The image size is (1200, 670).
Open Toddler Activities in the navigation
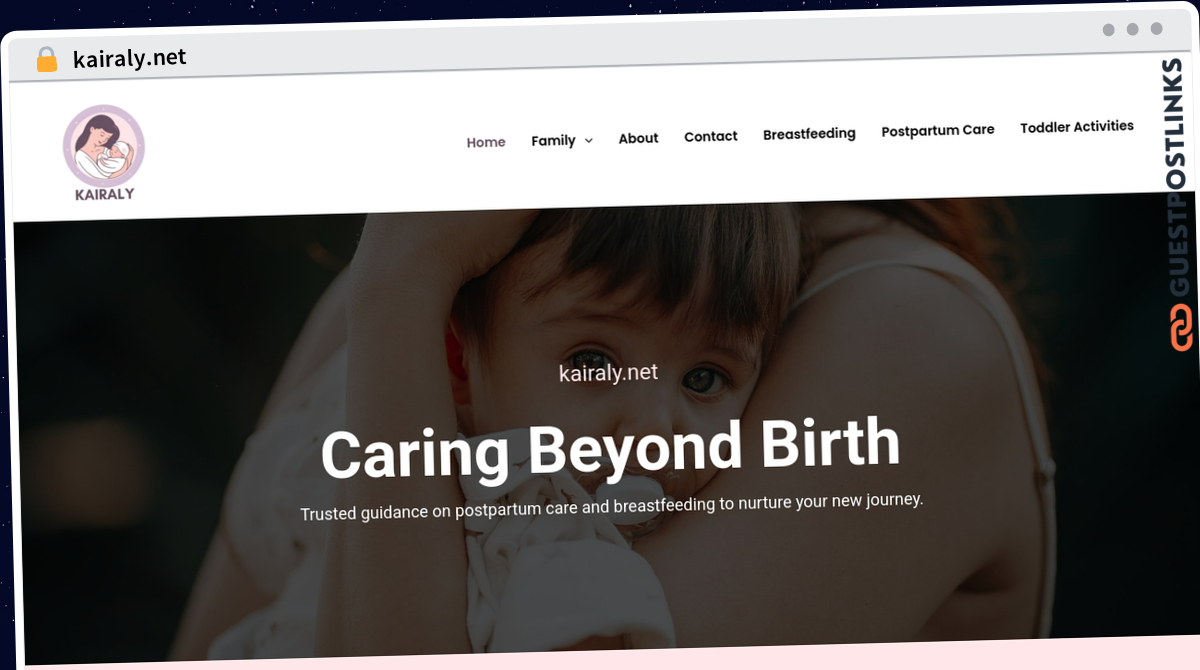(1077, 127)
